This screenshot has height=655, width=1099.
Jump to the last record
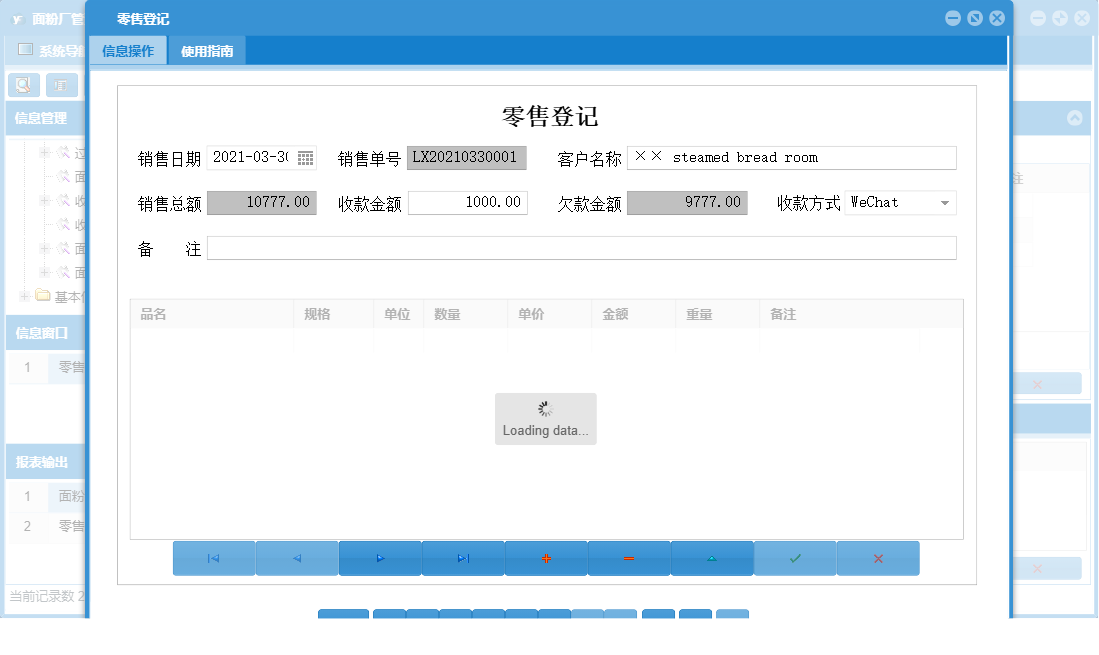[462, 558]
